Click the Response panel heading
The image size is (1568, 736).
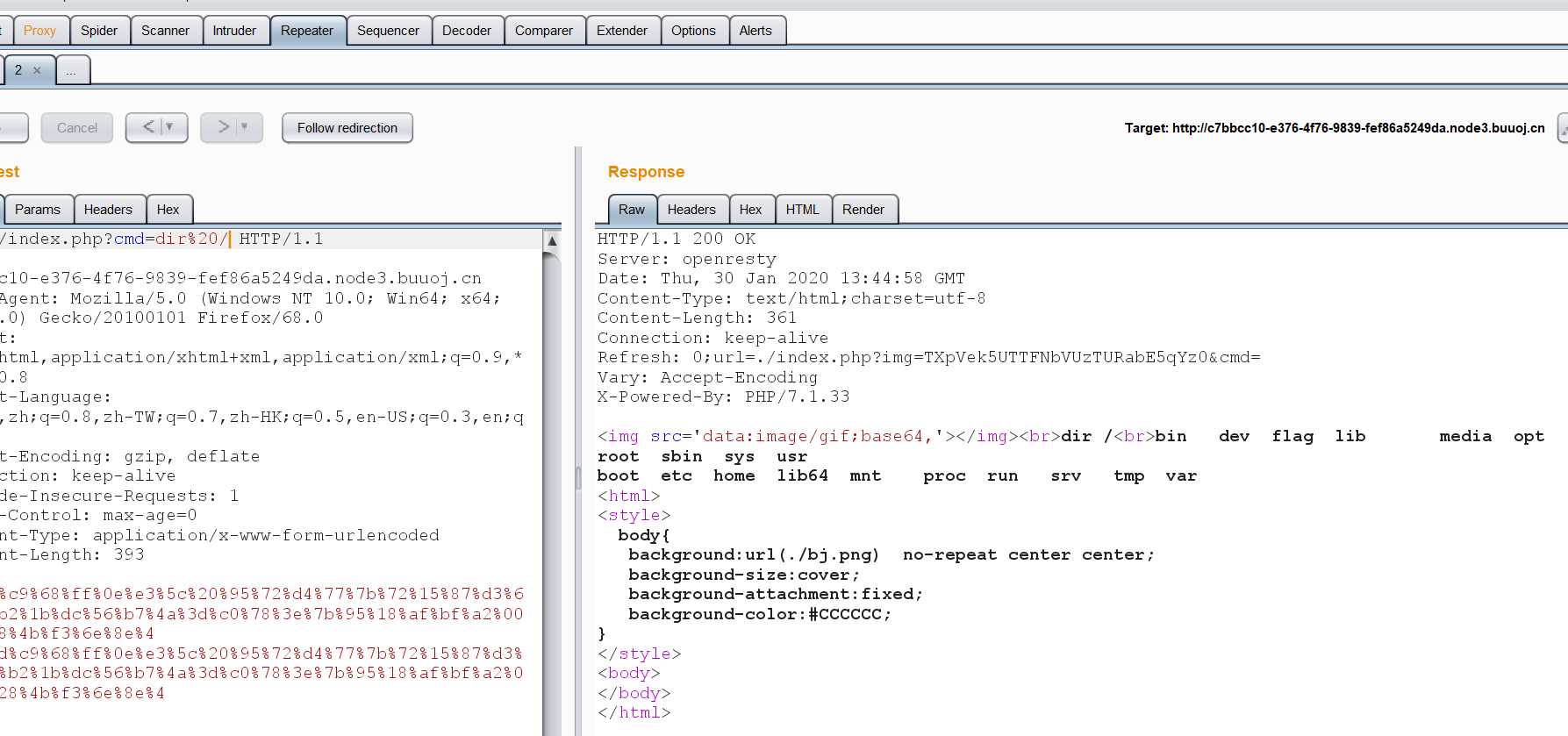(646, 172)
